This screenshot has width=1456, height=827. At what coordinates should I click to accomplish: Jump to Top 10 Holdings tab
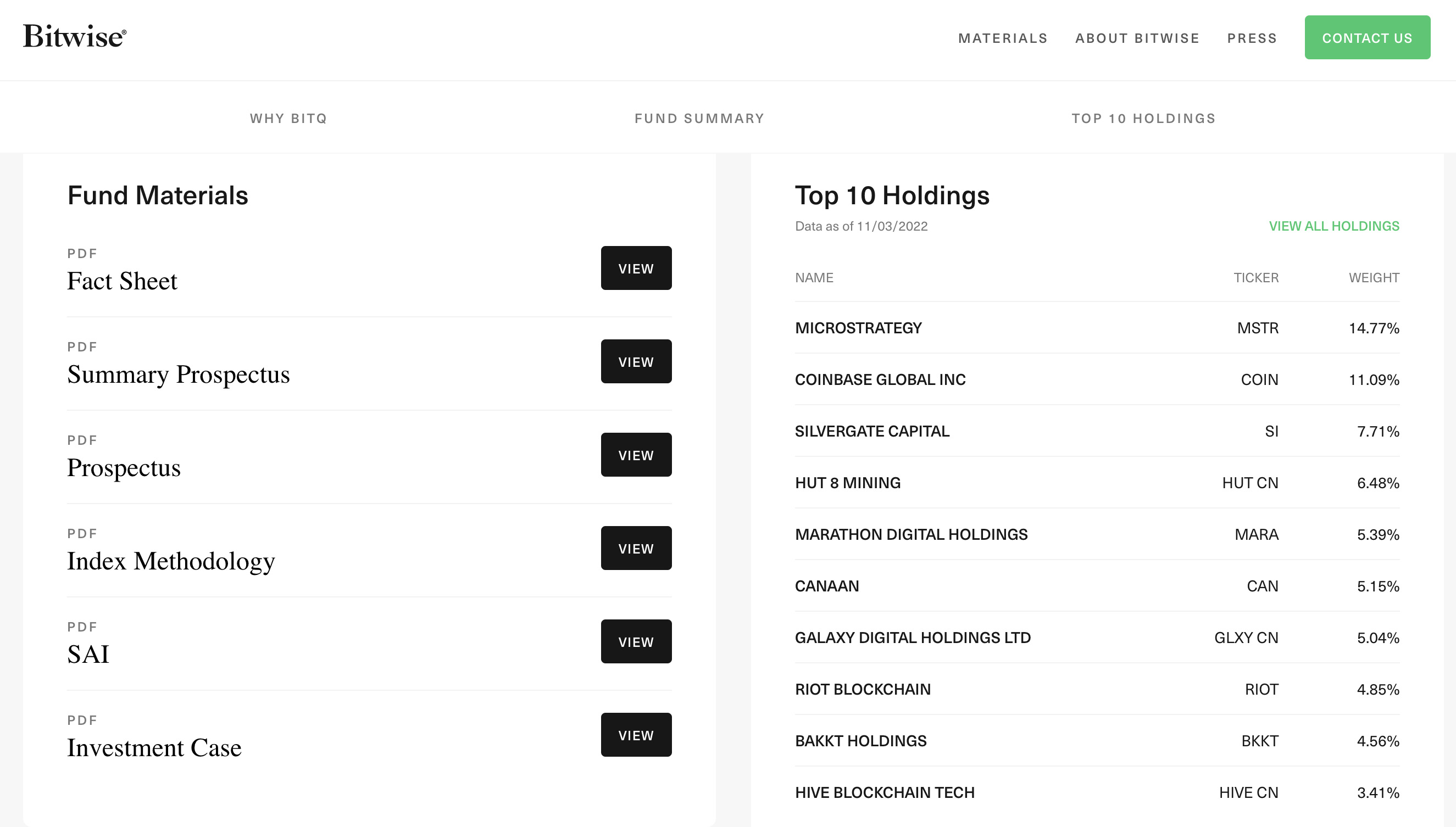coord(1143,118)
